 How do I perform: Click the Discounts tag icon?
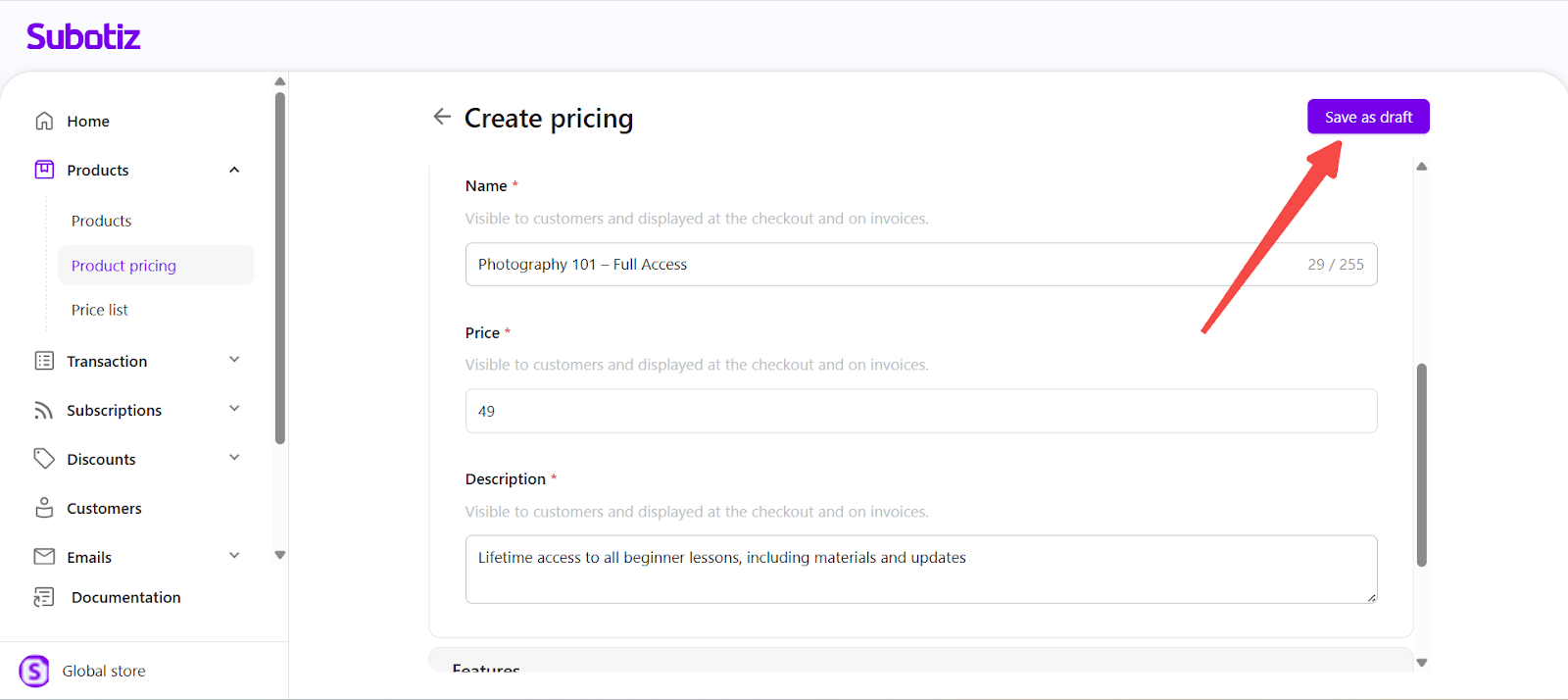44,459
